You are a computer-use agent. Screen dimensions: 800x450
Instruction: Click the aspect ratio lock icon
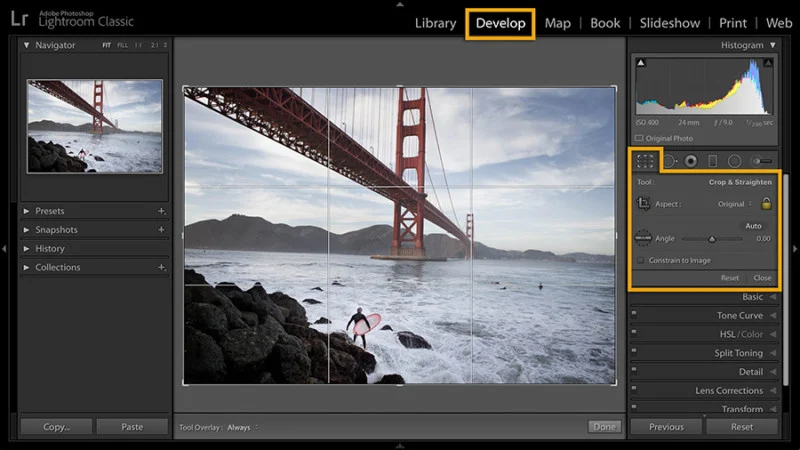pos(766,203)
